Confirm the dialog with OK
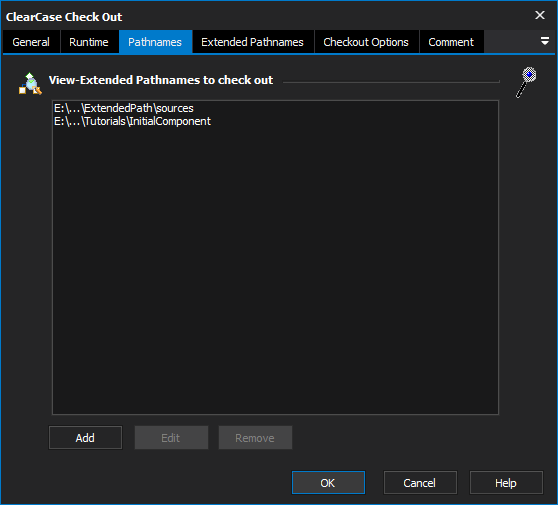Image resolution: width=558 pixels, height=505 pixels. [x=328, y=483]
